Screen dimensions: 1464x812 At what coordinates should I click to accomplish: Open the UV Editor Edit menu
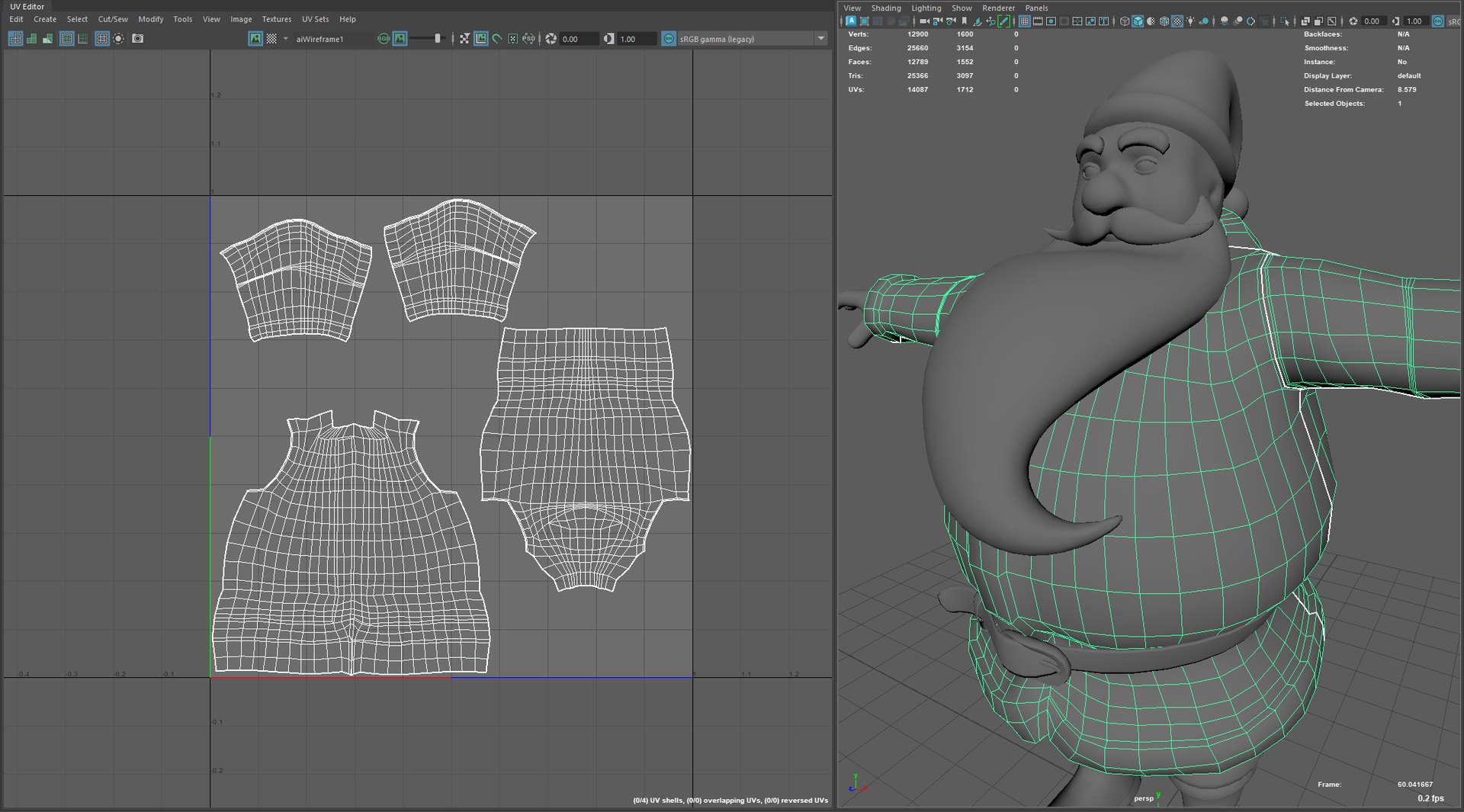(x=16, y=19)
